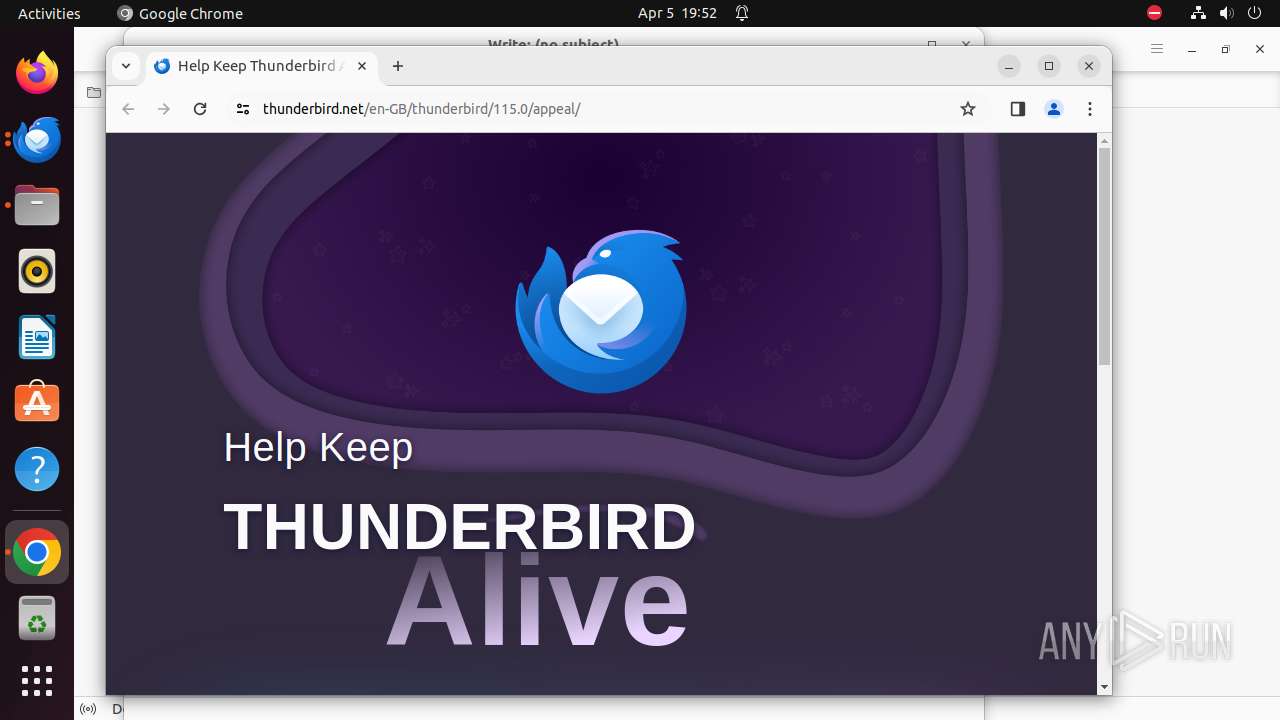Viewport: 1280px width, 720px height.
Task: Open volume control in system tray
Action: [1226, 13]
